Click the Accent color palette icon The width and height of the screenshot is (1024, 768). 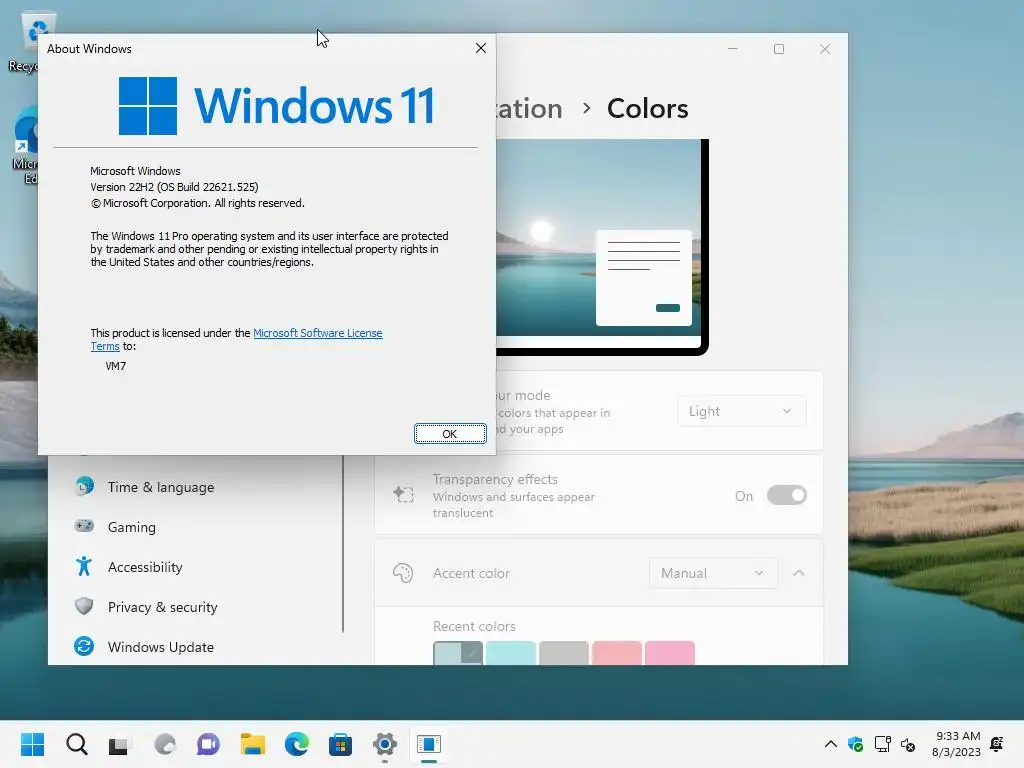tap(403, 573)
